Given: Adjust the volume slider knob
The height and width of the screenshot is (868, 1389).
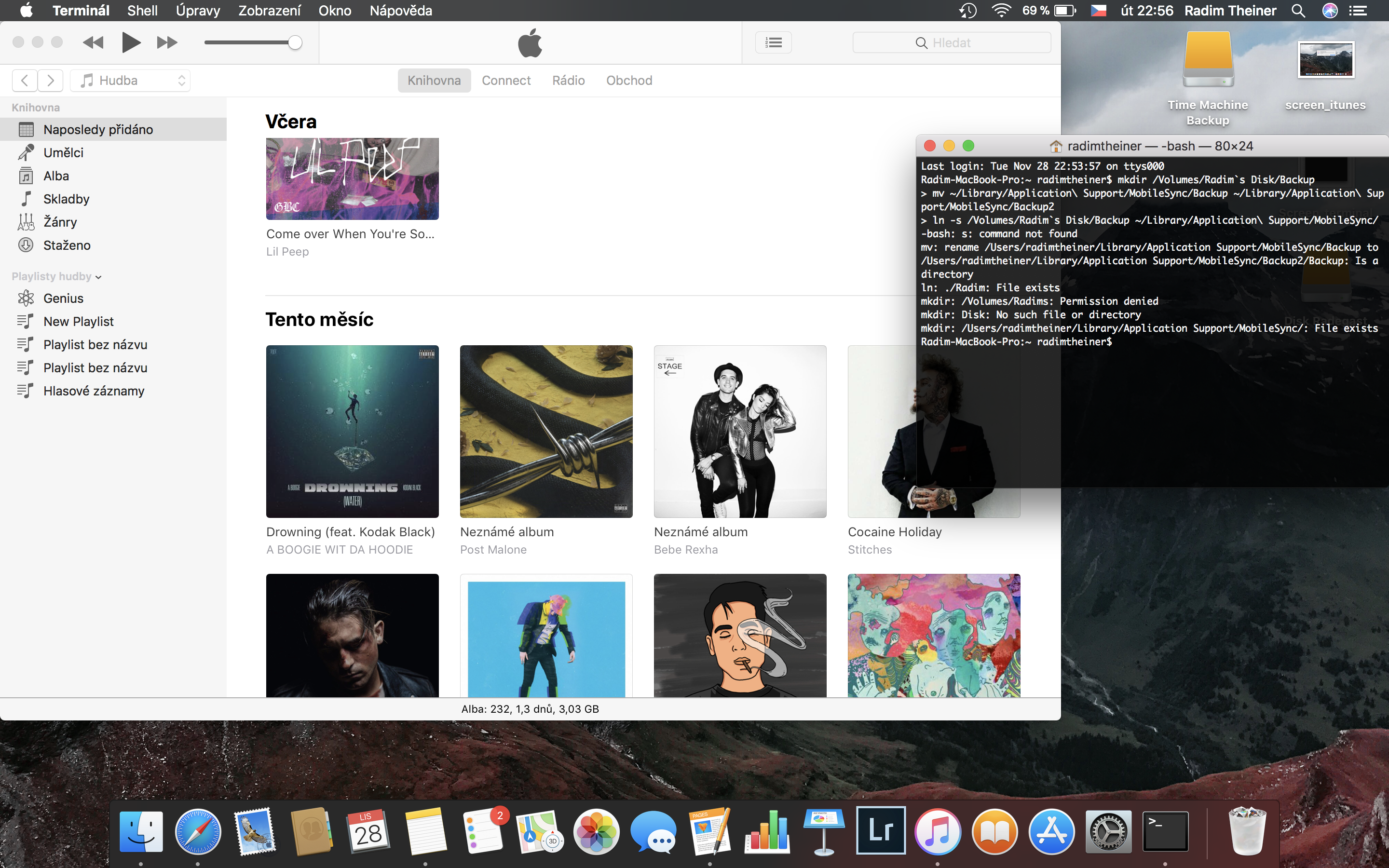Looking at the screenshot, I should point(295,42).
